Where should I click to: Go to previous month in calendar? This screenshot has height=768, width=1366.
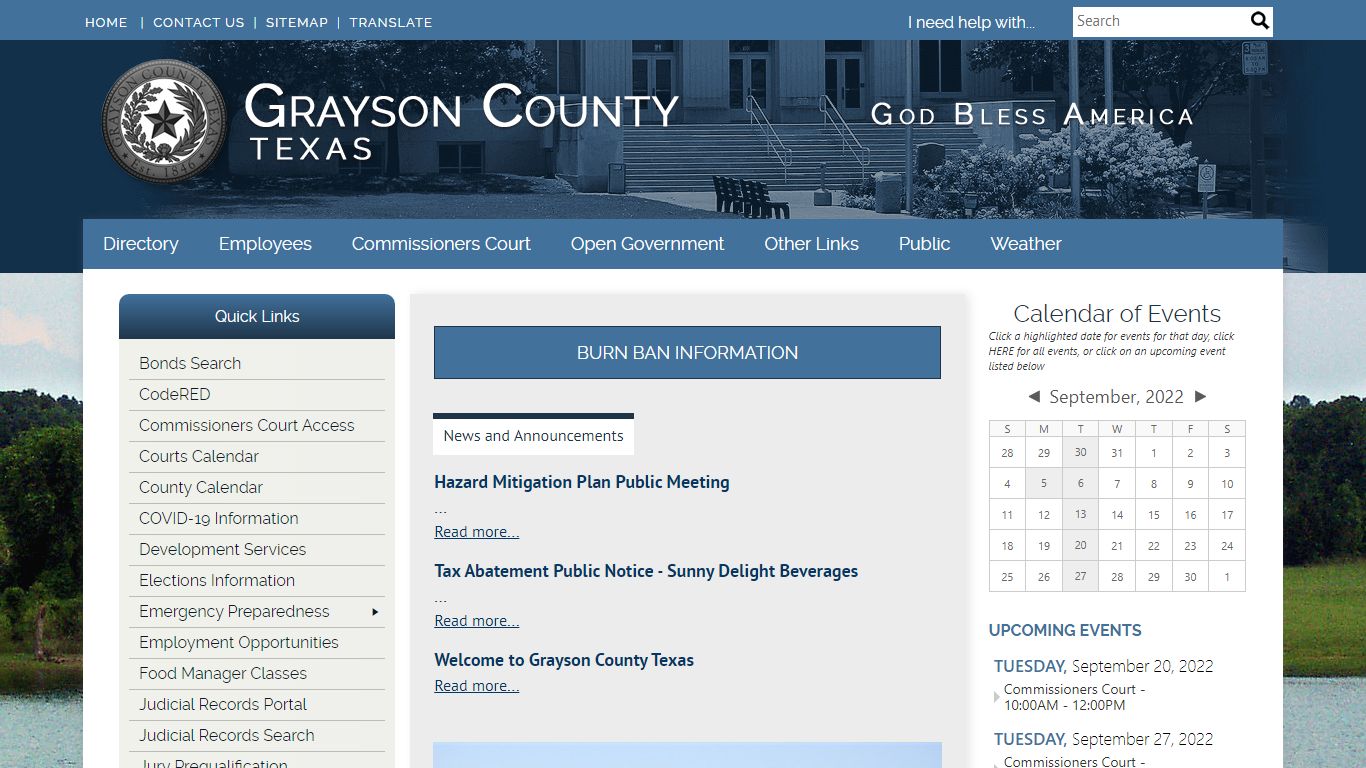[x=1034, y=397]
